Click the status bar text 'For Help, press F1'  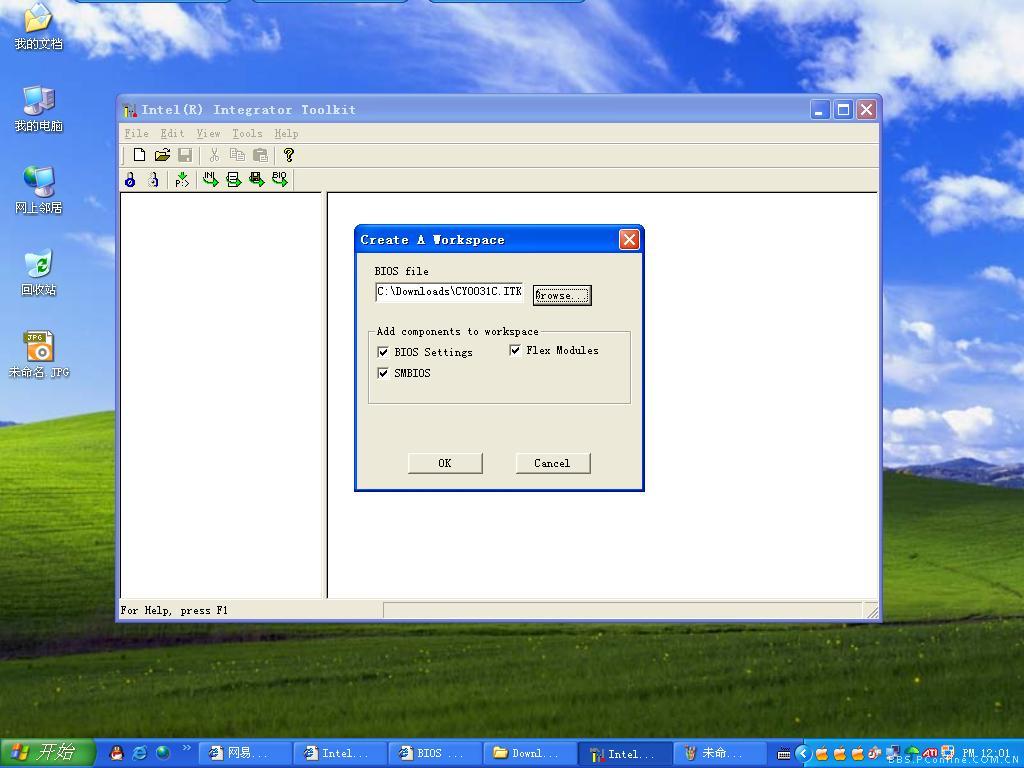(174, 611)
